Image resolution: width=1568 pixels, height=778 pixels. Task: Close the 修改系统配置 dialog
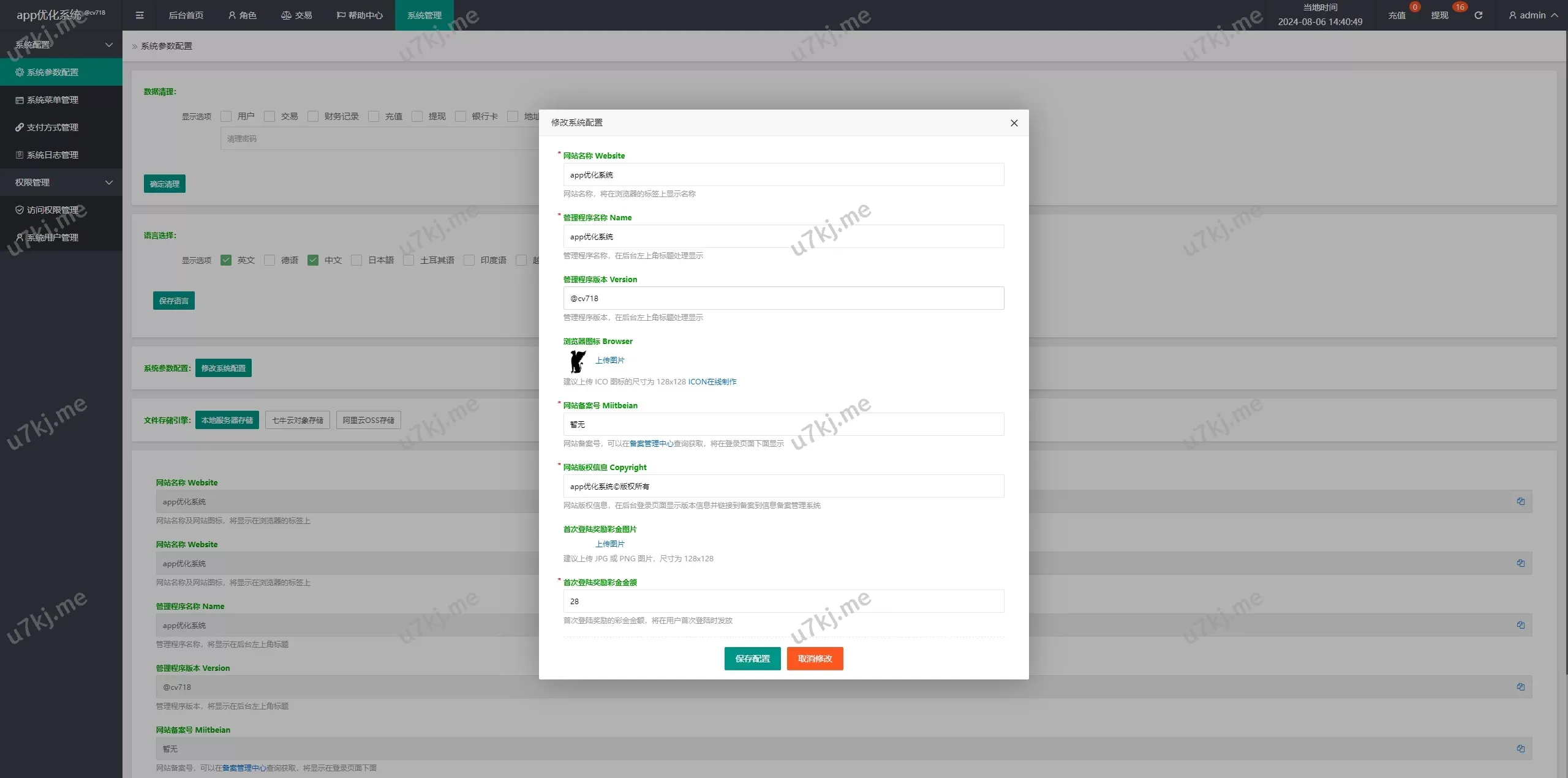(x=1014, y=123)
